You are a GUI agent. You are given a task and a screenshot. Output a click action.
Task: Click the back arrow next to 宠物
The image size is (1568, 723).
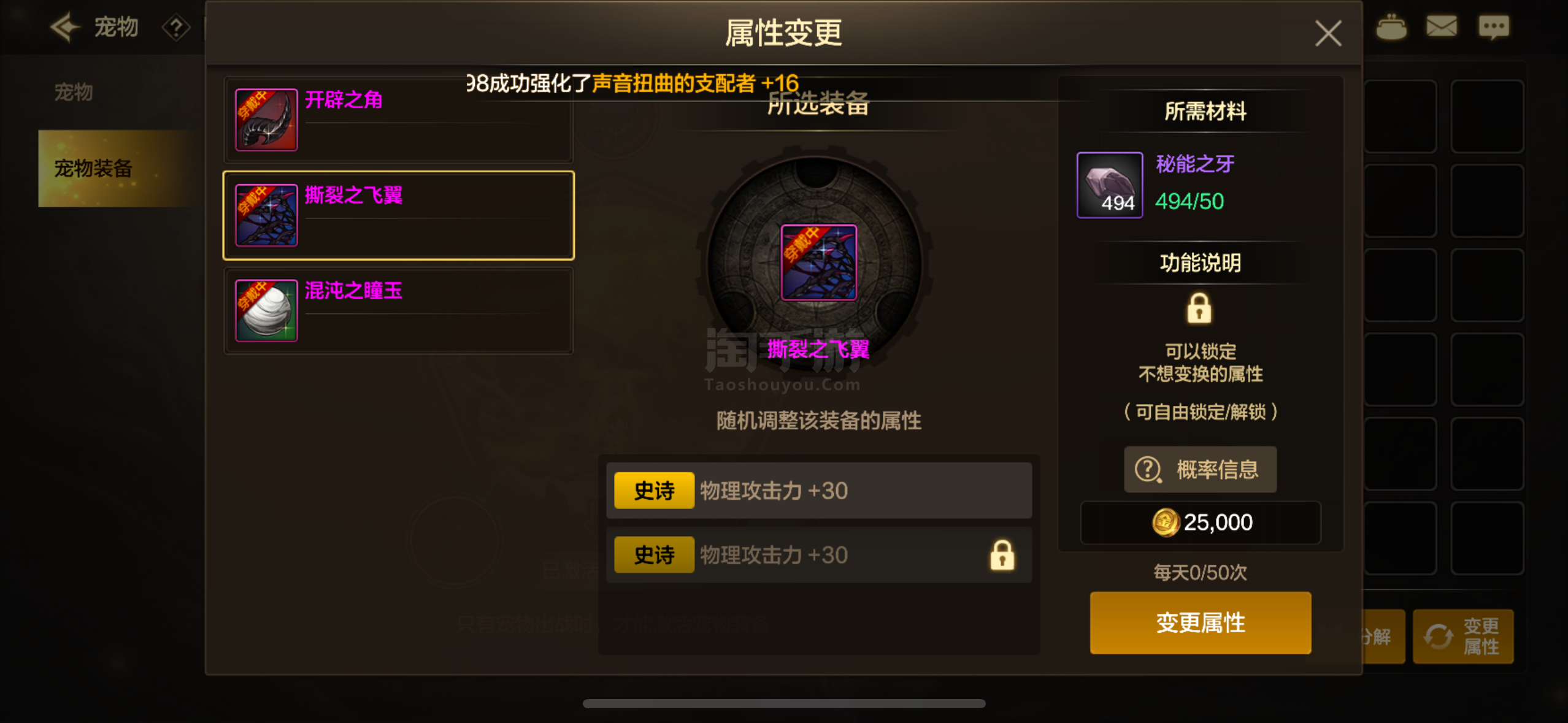(x=65, y=27)
